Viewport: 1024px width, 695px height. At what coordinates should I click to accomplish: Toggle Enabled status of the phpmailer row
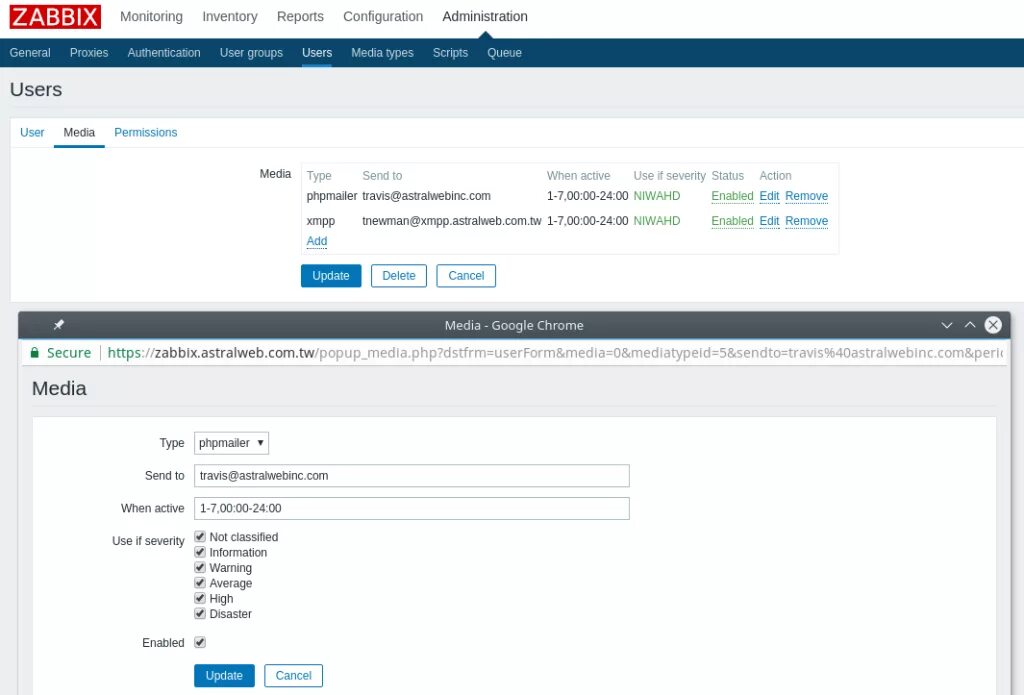(732, 196)
